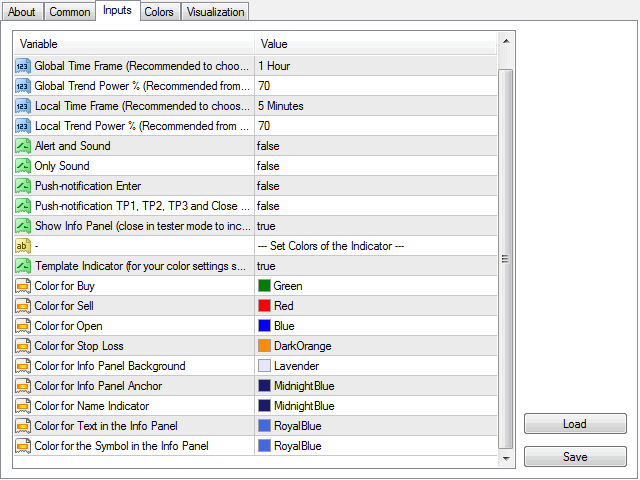Select the 'Color for Name Indicator' variable name
The image size is (640, 480).
[92, 406]
